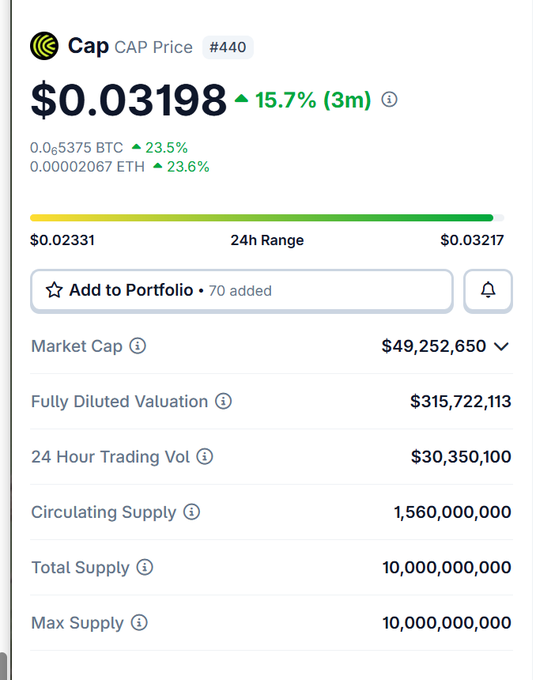Click the Fully Diluted Valuation label
The width and height of the screenshot is (551, 680).
120,402
